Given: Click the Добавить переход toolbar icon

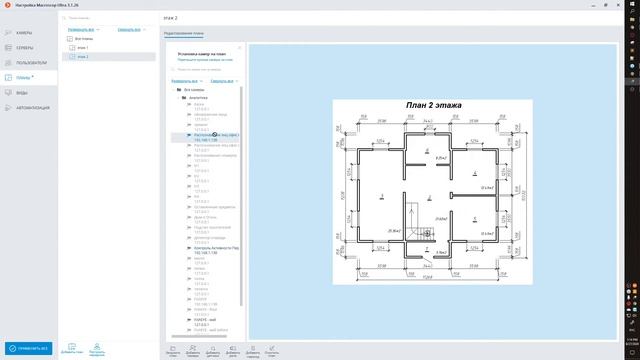Looking at the screenshot, I should pos(253,349).
